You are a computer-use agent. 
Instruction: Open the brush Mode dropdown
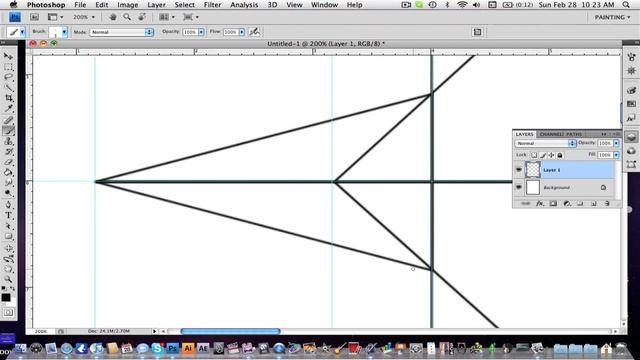pyautogui.click(x=122, y=32)
